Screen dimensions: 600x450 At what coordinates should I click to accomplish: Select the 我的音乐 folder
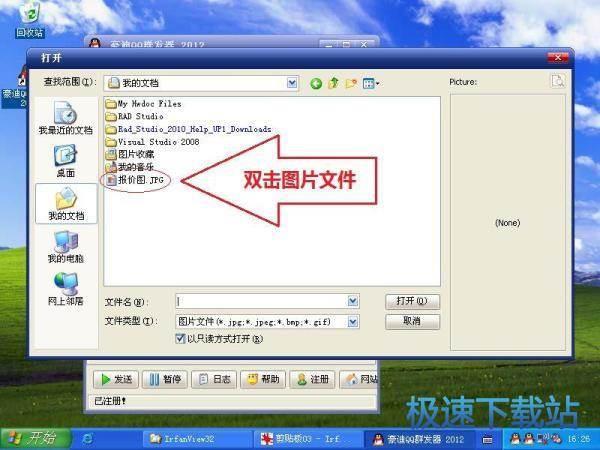pos(130,167)
